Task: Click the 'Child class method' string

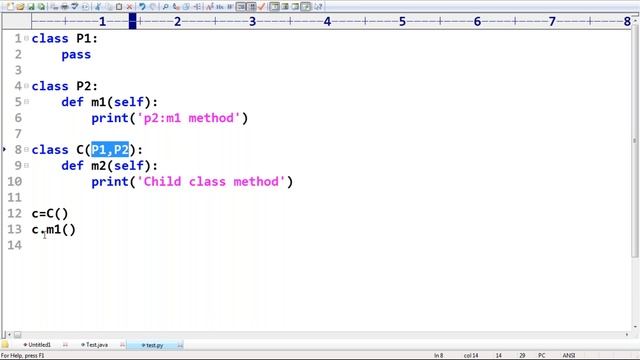Action: click(211, 182)
